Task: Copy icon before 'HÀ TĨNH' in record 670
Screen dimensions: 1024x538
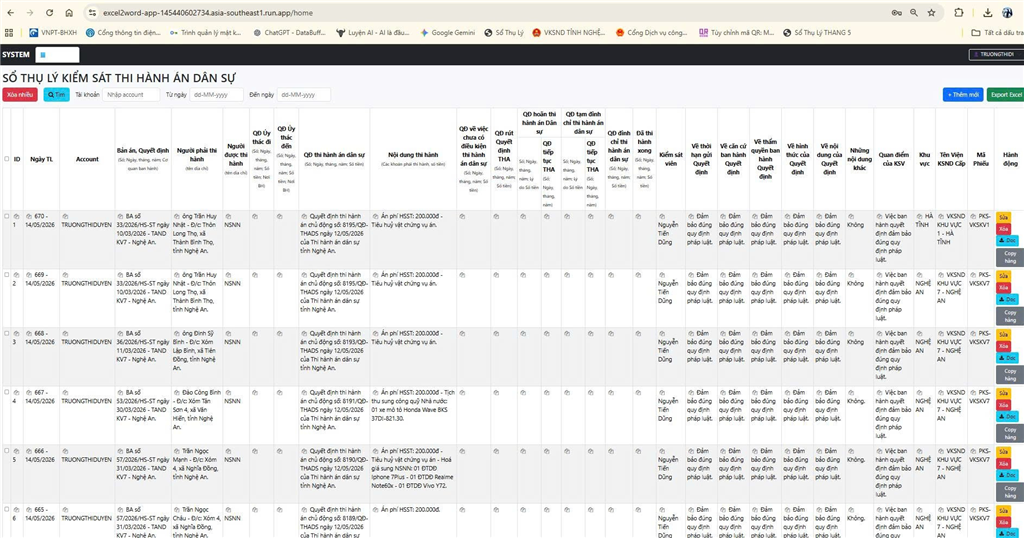Action: pyautogui.click(x=919, y=216)
